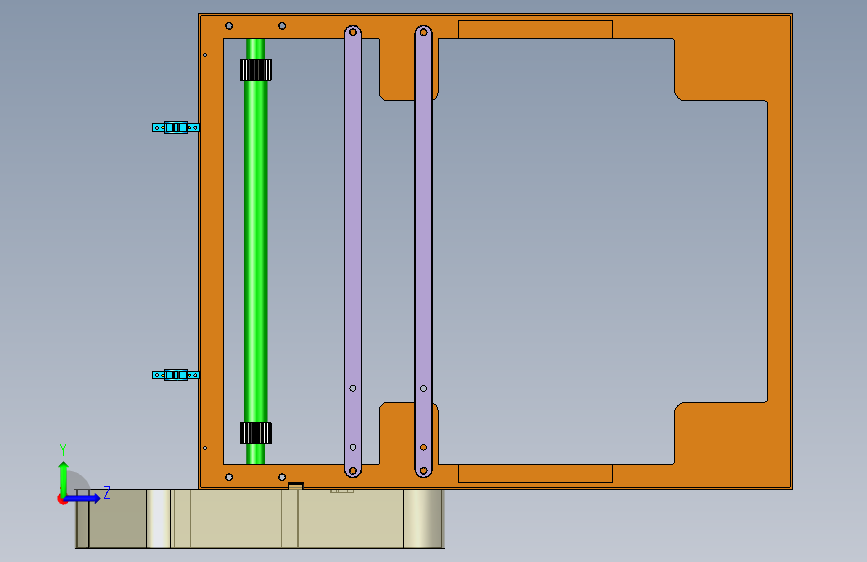Select the lower cyan latch on the frame edge
Image resolution: width=867 pixels, height=562 pixels.
176,375
